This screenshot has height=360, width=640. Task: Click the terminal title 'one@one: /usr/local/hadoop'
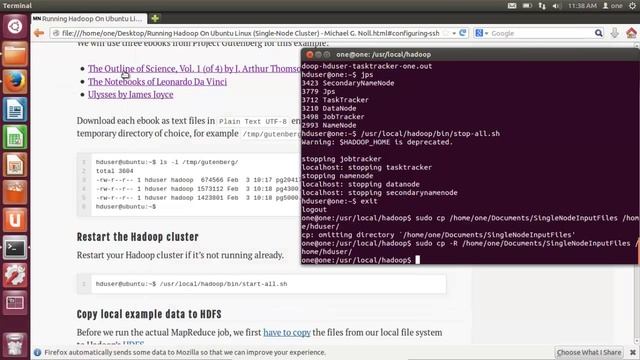383,54
